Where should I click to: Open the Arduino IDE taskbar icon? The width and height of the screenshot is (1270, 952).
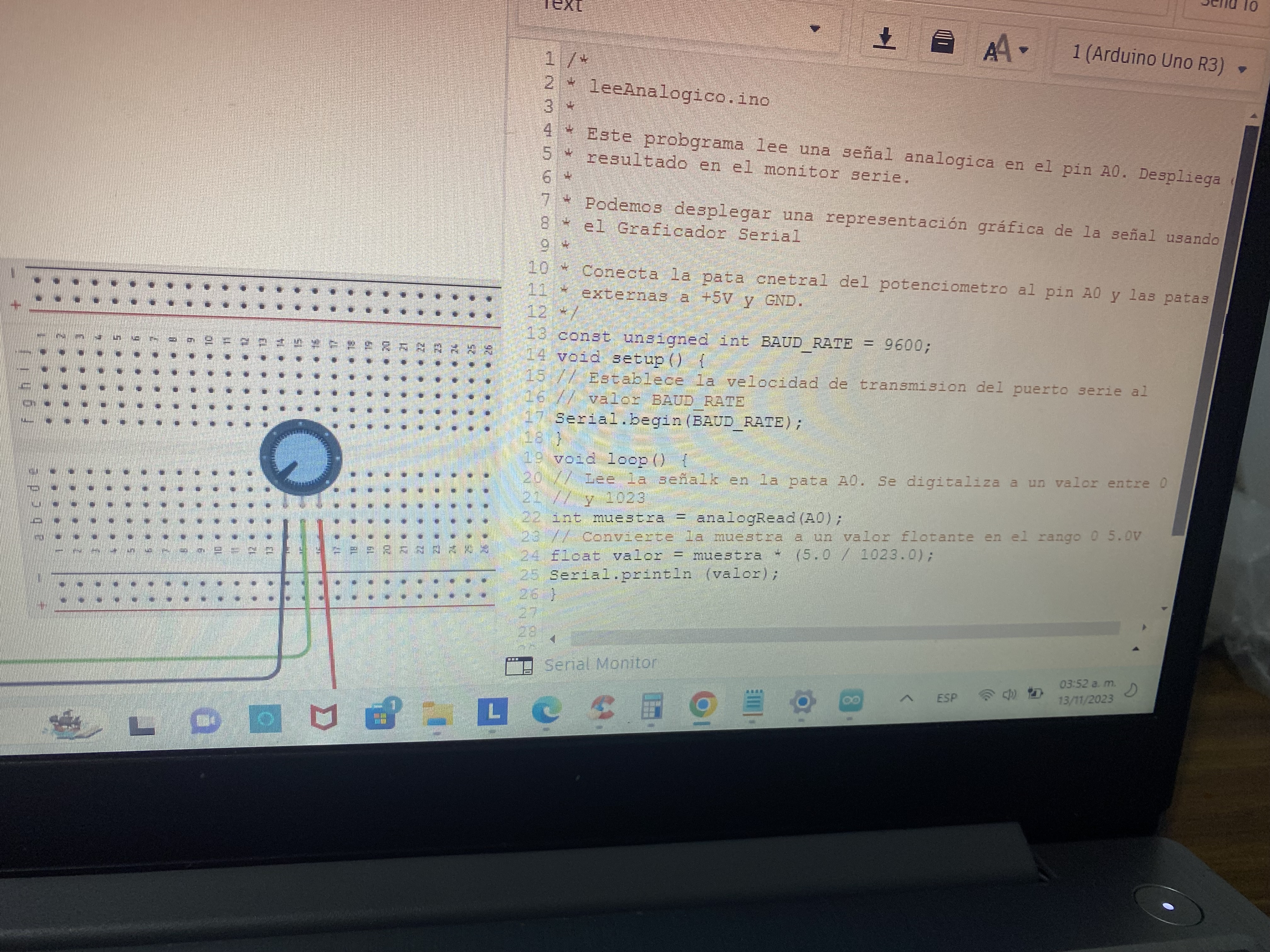pos(850,701)
